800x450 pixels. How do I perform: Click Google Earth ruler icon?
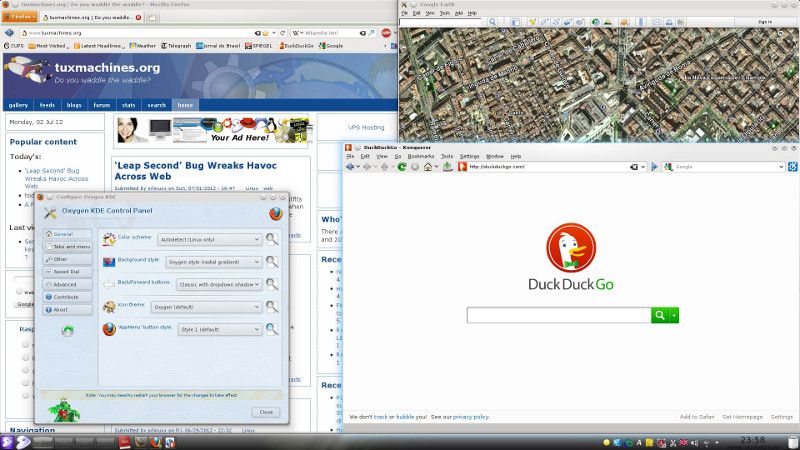tap(641, 22)
